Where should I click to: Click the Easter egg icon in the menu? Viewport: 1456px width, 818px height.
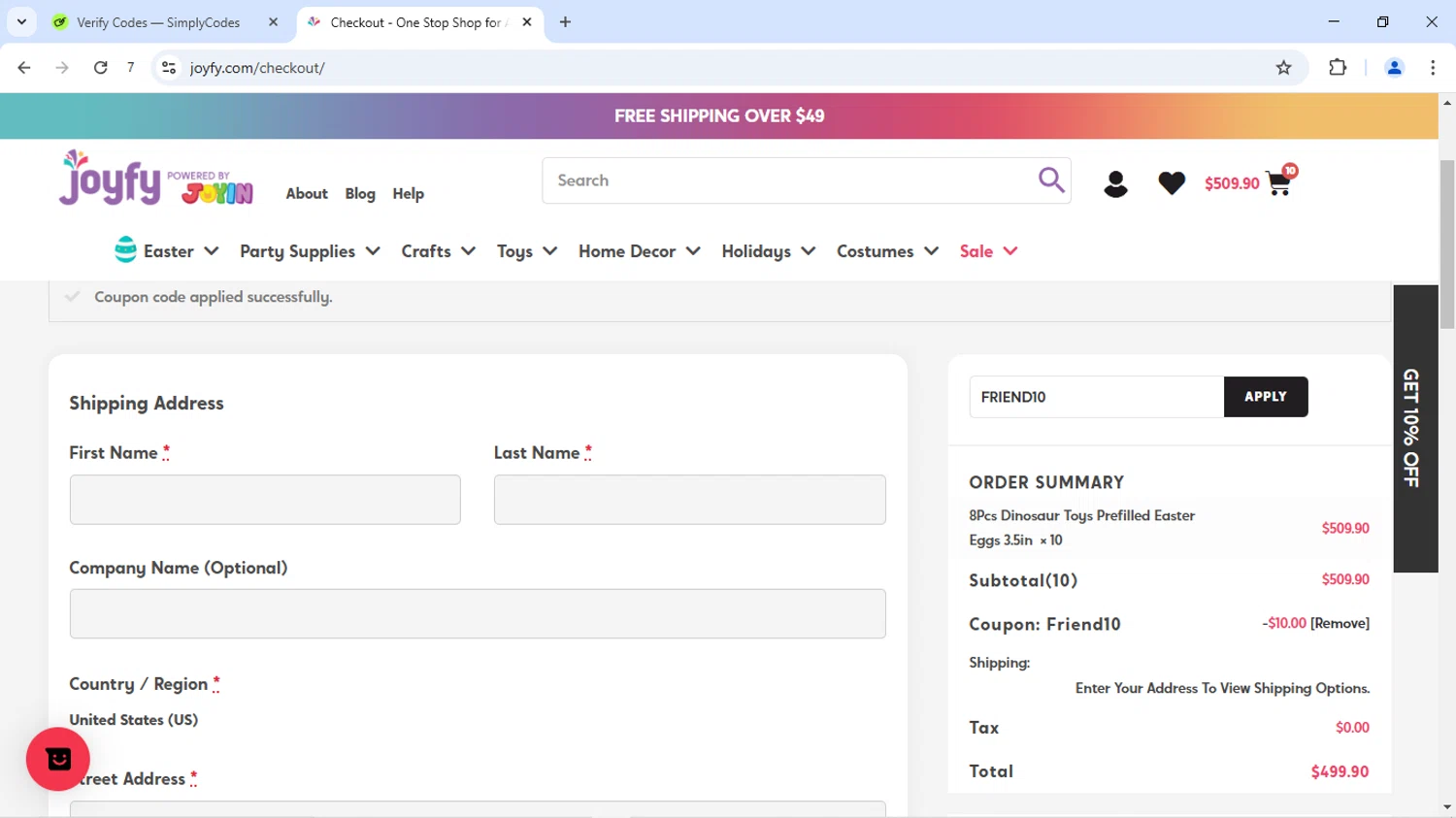click(125, 250)
